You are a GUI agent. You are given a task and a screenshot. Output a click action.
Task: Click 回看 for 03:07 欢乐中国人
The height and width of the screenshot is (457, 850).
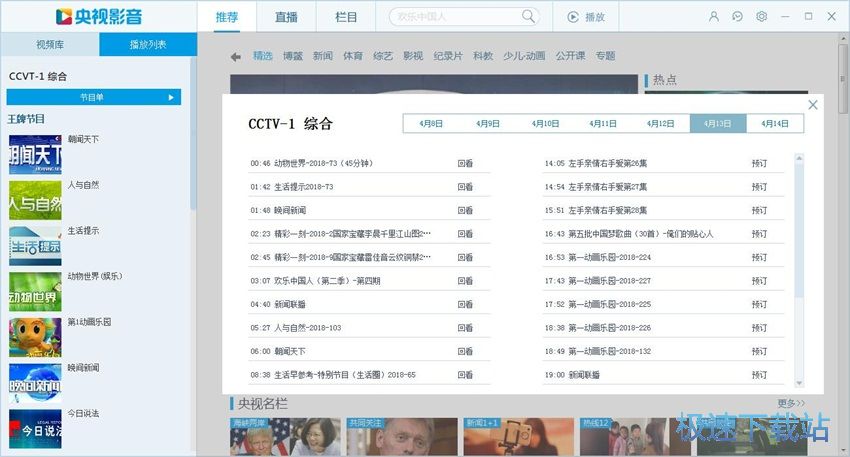point(465,281)
